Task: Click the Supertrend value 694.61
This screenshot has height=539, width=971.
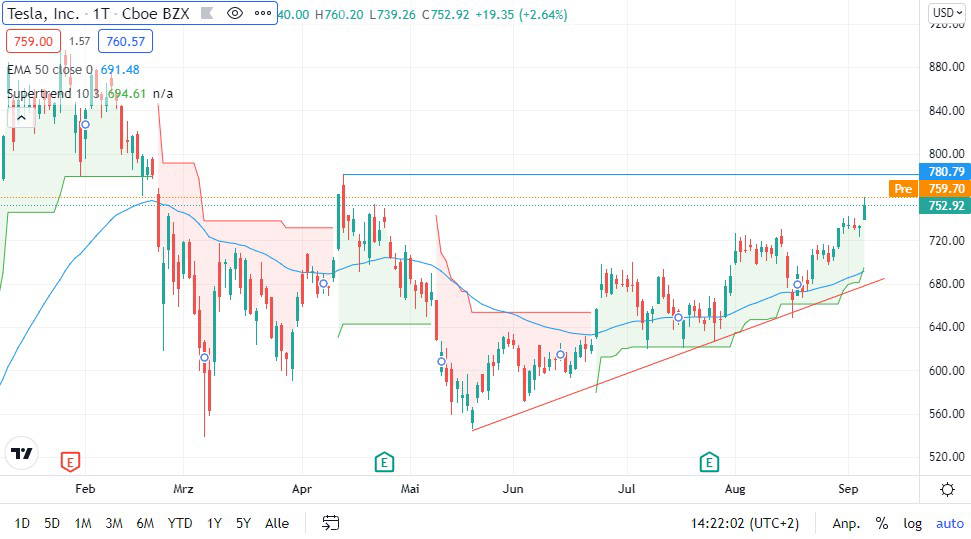Action: pos(127,94)
